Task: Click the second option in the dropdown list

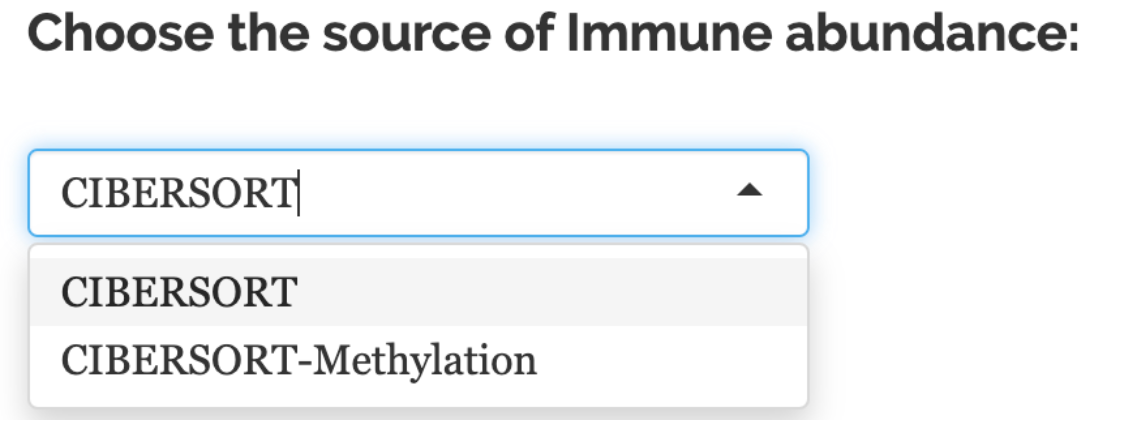Action: tap(298, 360)
